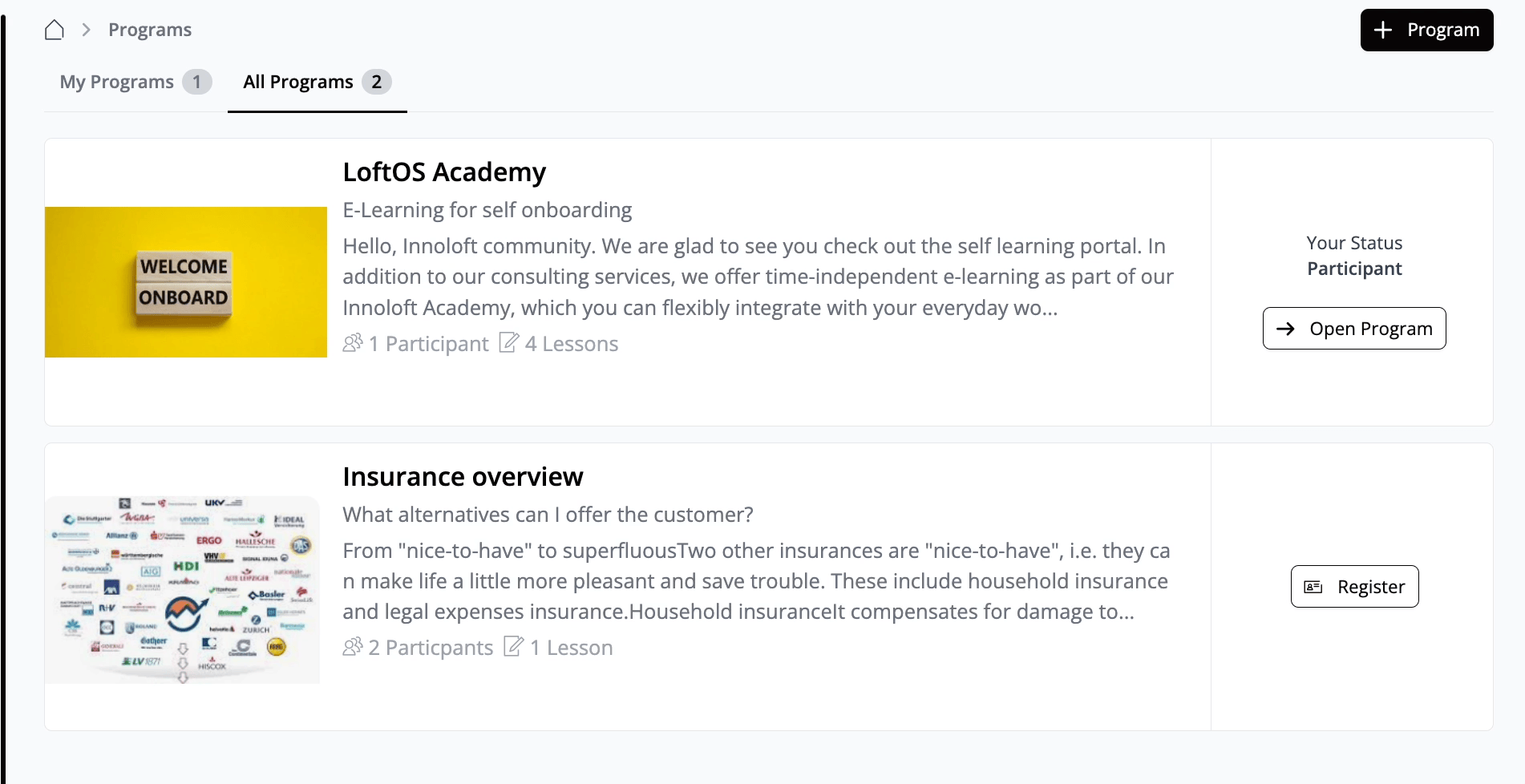Viewport: 1525px width, 784px height.
Task: Register for the Insurance overview program
Action: click(x=1354, y=587)
